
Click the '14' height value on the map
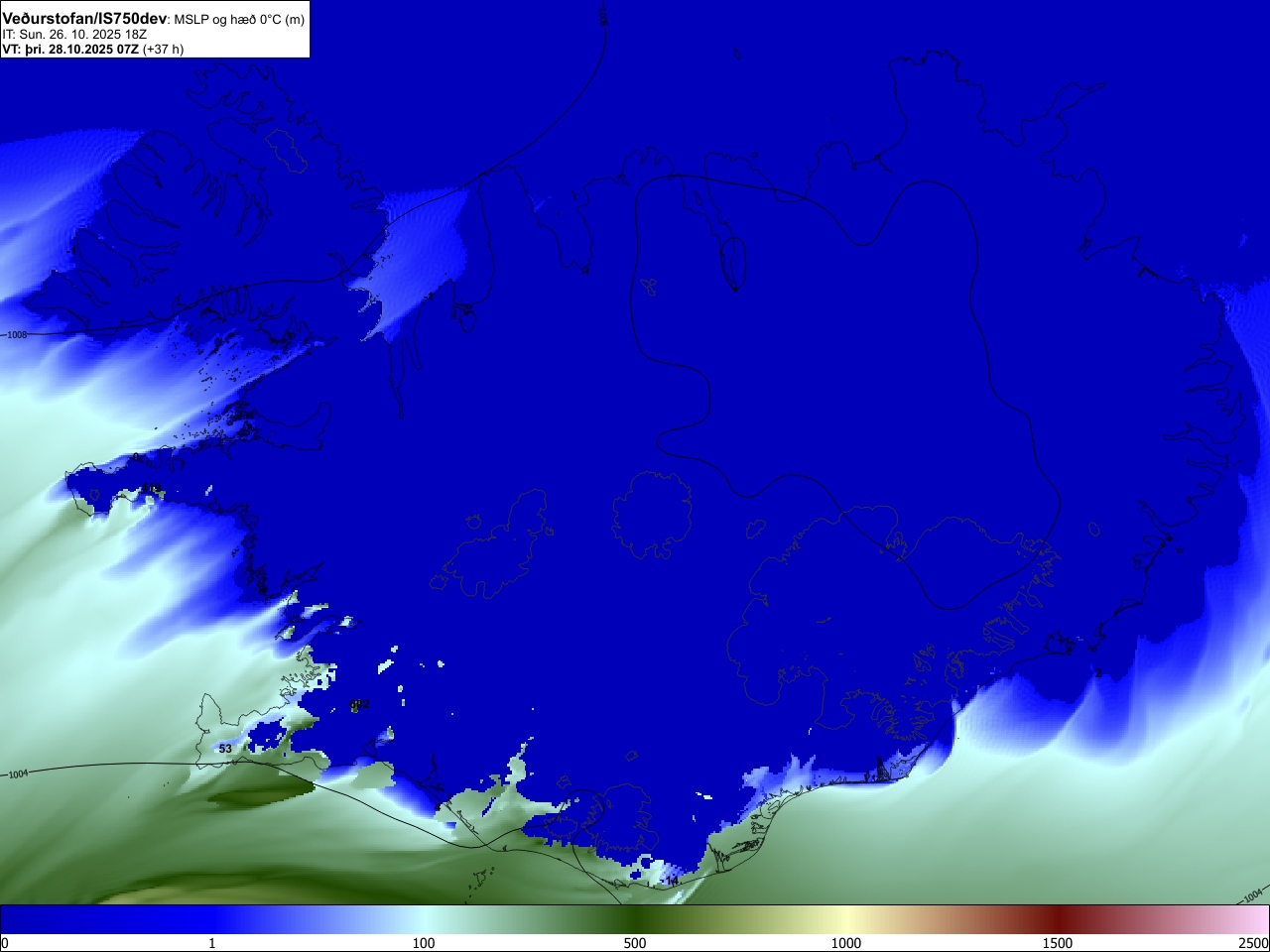coord(672,881)
